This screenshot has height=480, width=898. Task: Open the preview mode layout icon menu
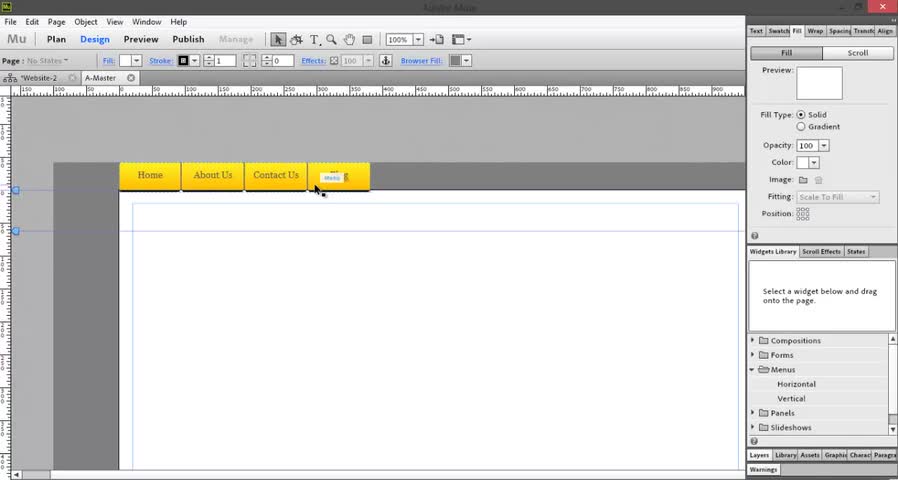(x=462, y=40)
